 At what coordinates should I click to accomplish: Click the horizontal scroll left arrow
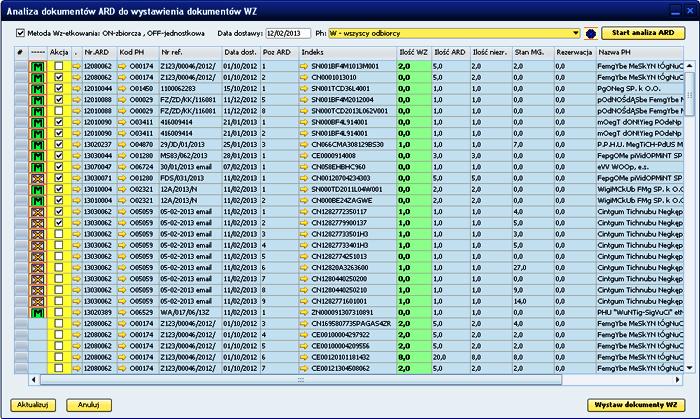(x=34, y=380)
